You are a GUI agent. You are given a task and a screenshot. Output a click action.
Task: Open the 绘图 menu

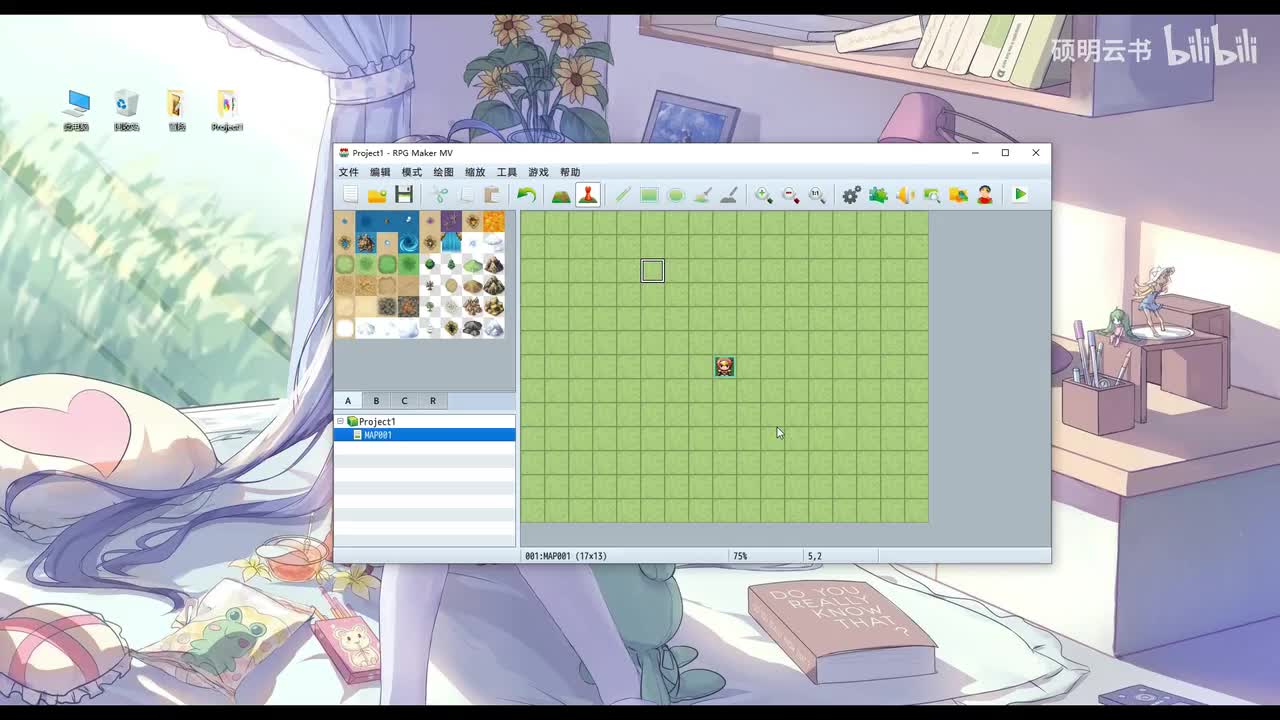pos(443,173)
